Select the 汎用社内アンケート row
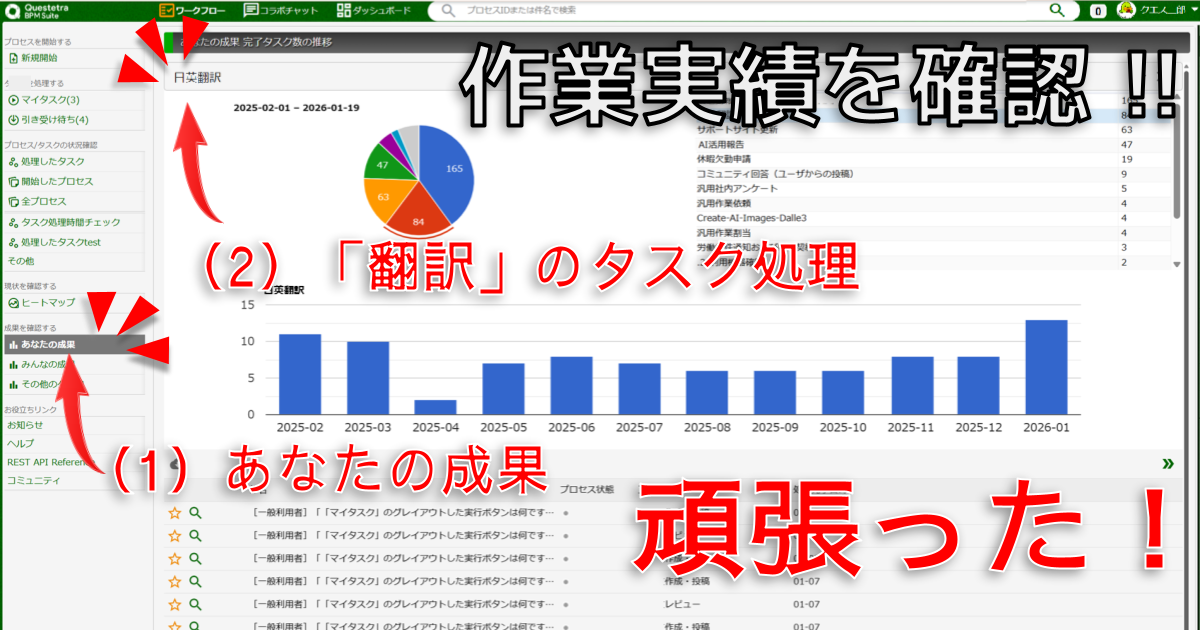Image resolution: width=1200 pixels, height=630 pixels. pyautogui.click(x=933, y=188)
